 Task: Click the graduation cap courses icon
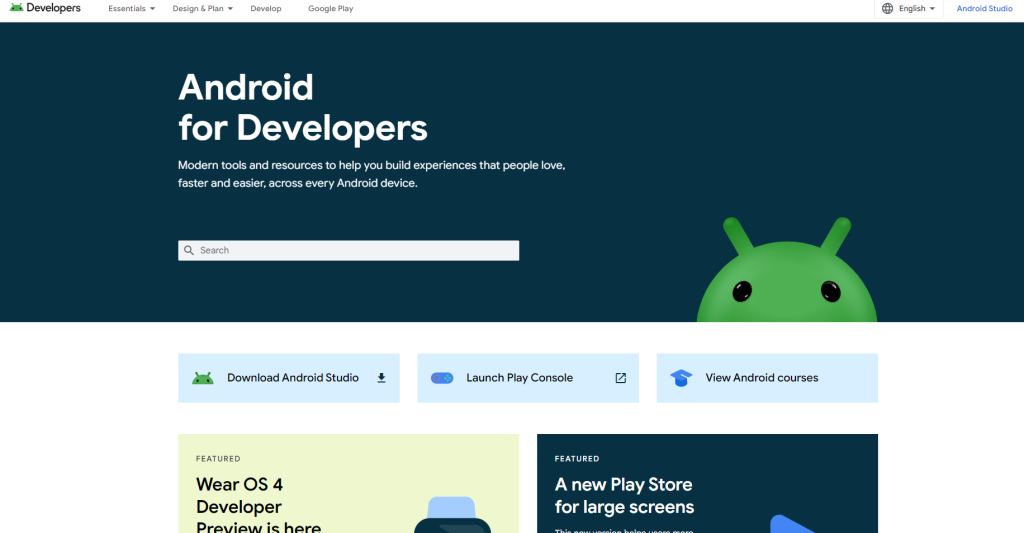coord(681,378)
